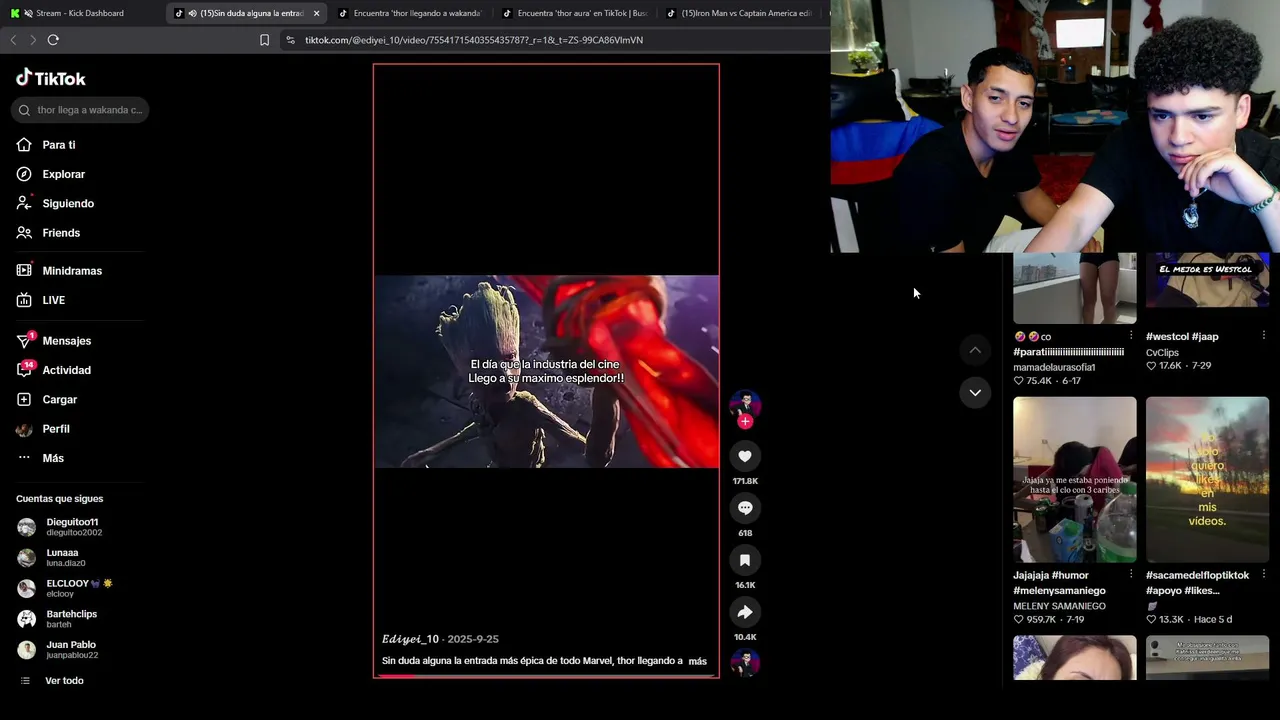Expand the caption with 'más'

coord(698,661)
